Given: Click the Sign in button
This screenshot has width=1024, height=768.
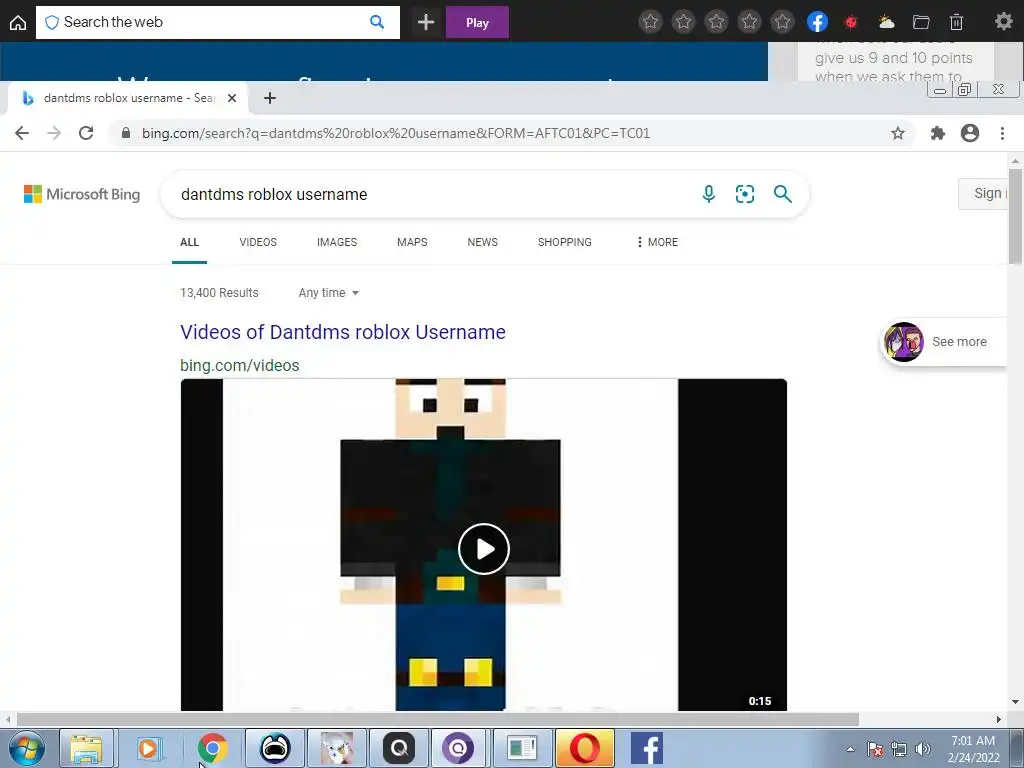Looking at the screenshot, I should 984,194.
